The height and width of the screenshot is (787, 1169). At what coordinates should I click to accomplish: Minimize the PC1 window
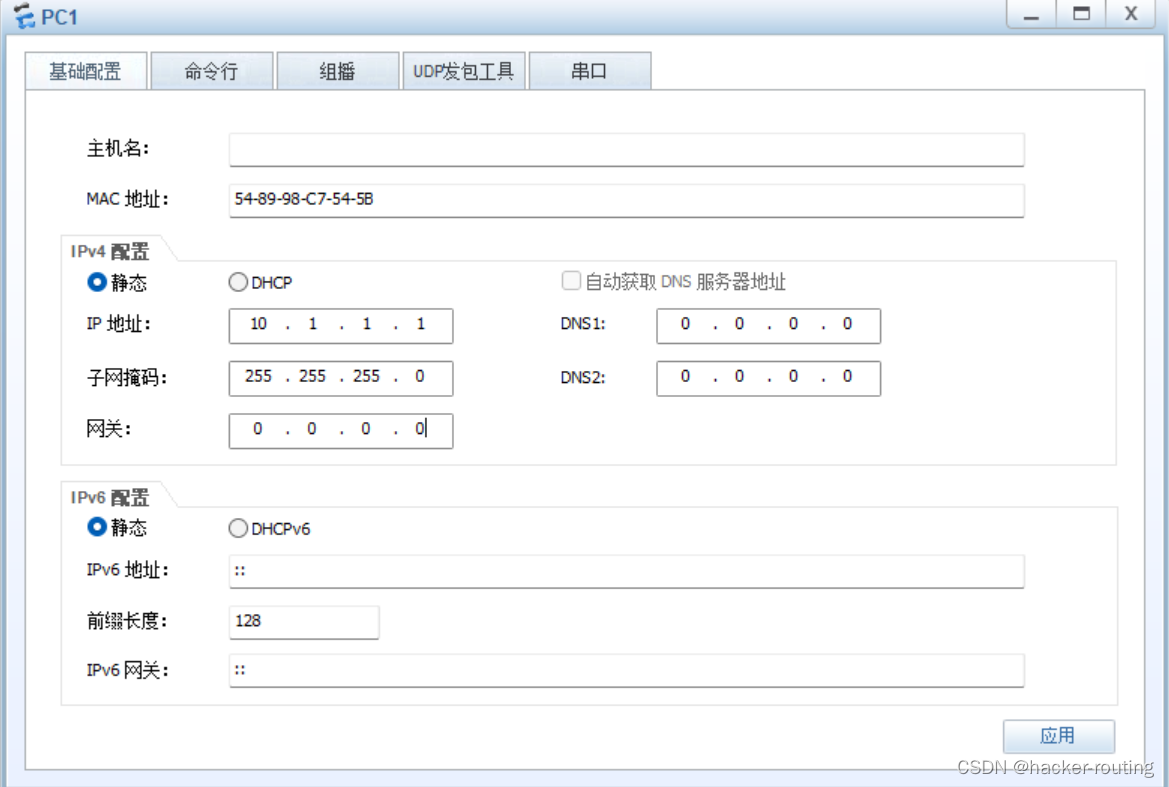tap(1031, 14)
